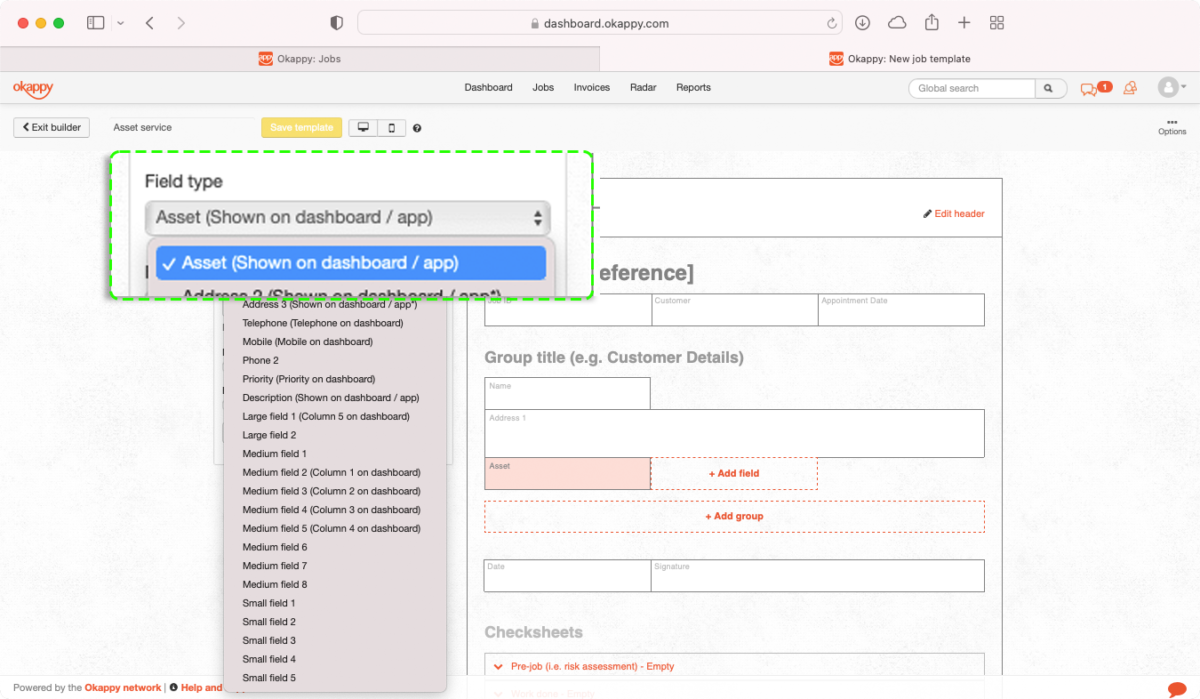Switch to the Okappy: Jobs tab
The height and width of the screenshot is (699, 1200).
[300, 59]
